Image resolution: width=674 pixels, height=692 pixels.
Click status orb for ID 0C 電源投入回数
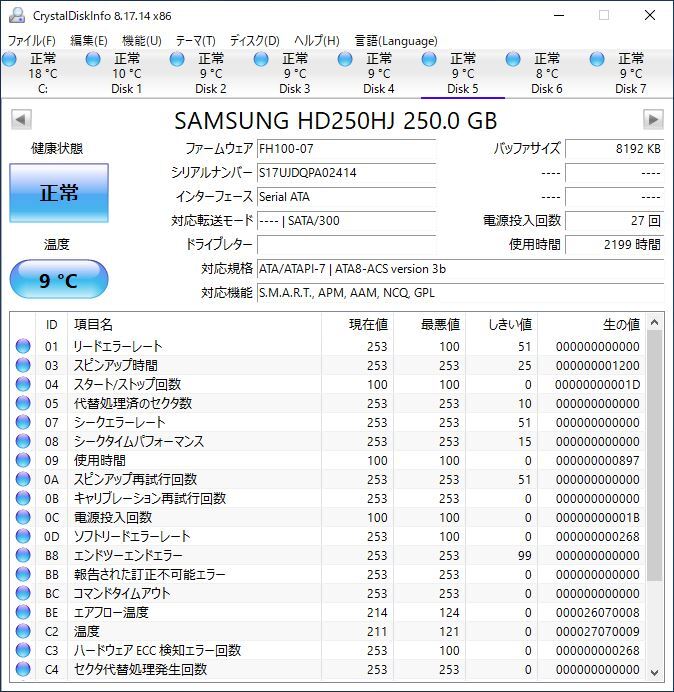tap(23, 517)
